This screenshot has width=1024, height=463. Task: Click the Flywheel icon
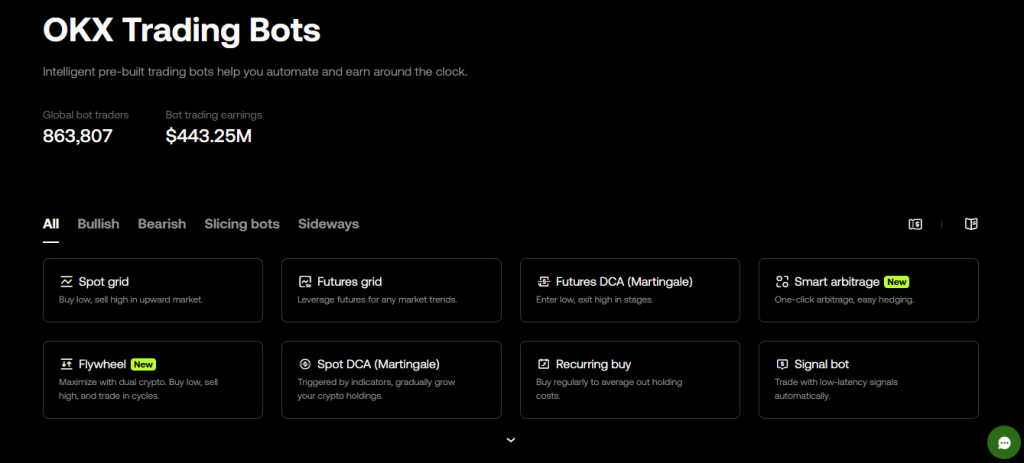[66, 364]
